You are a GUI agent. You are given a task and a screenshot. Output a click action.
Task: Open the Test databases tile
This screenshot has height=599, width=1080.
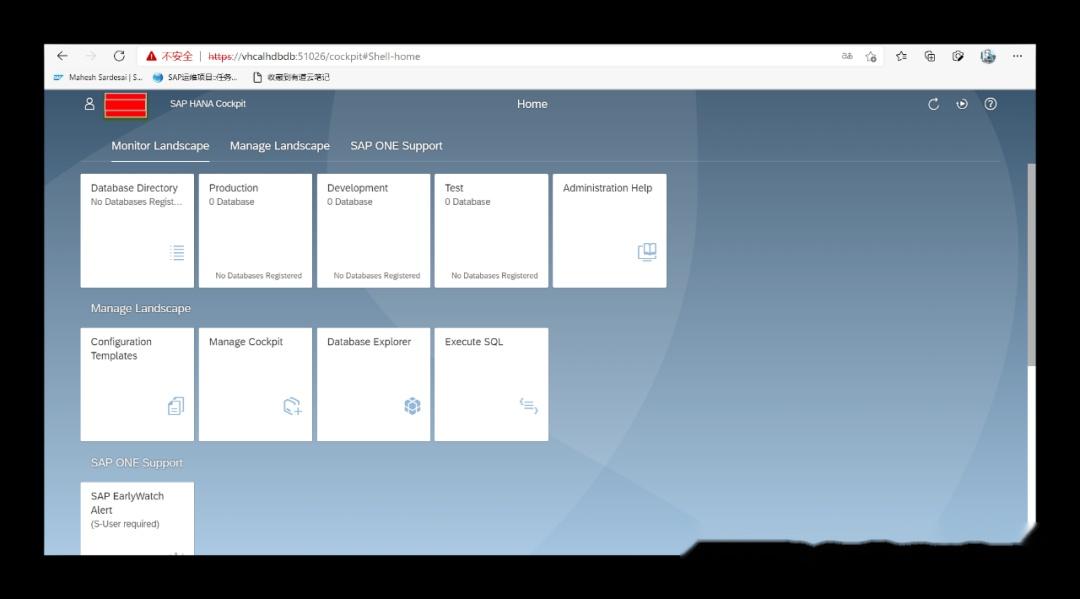[491, 231]
